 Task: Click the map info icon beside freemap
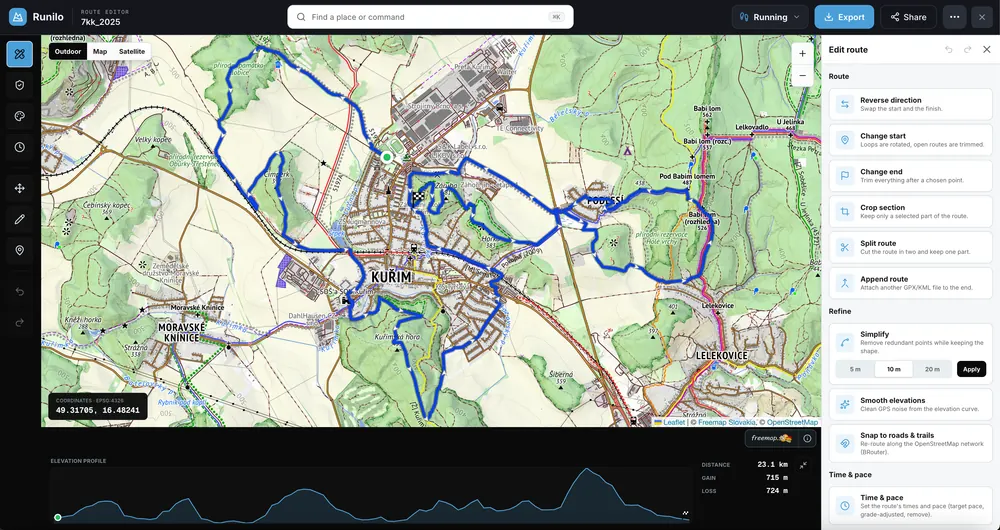point(807,438)
